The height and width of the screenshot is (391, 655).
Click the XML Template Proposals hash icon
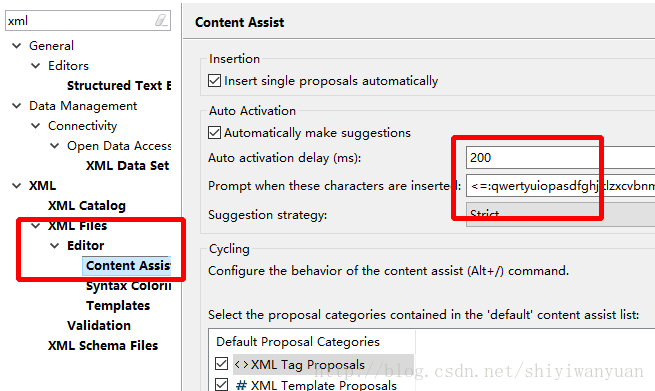[x=241, y=385]
